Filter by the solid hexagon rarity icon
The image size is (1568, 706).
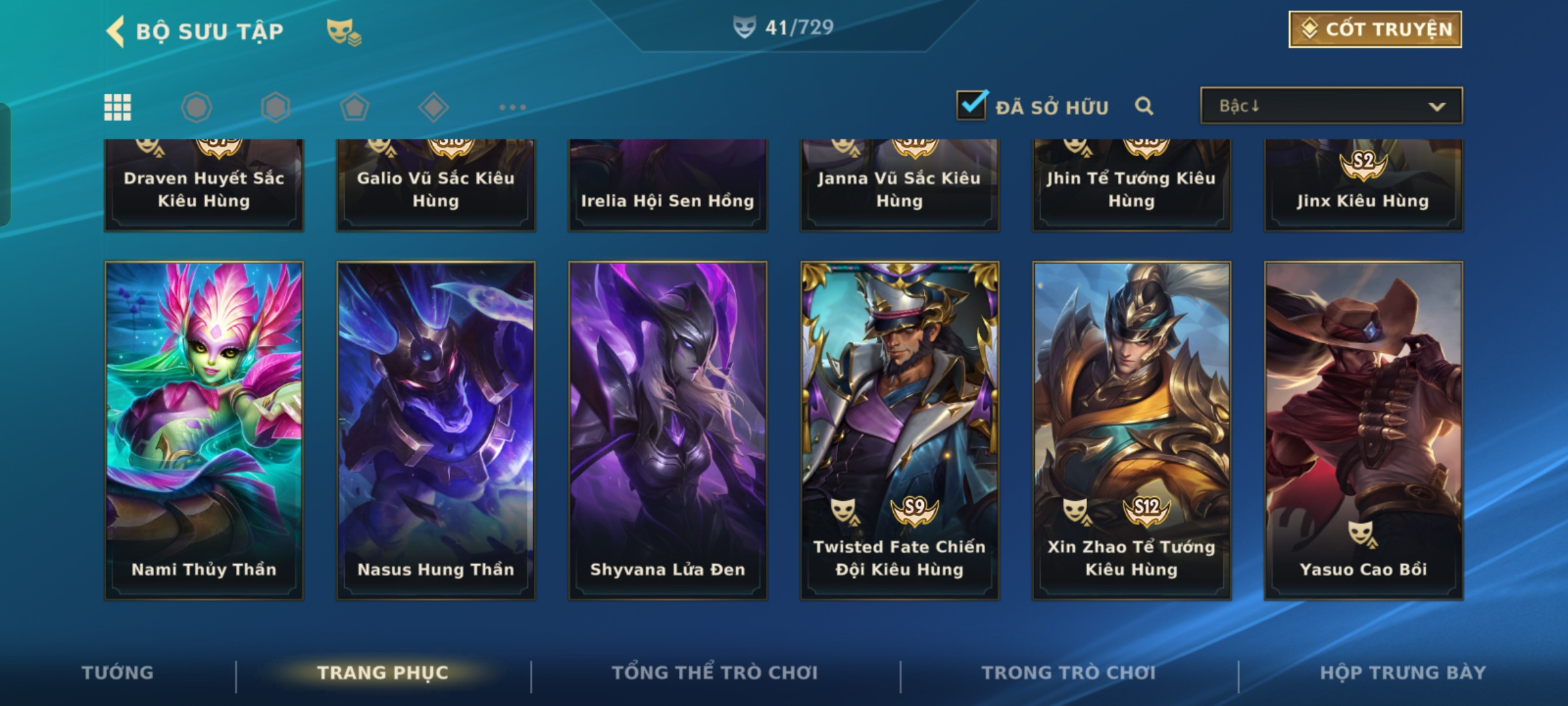[276, 107]
